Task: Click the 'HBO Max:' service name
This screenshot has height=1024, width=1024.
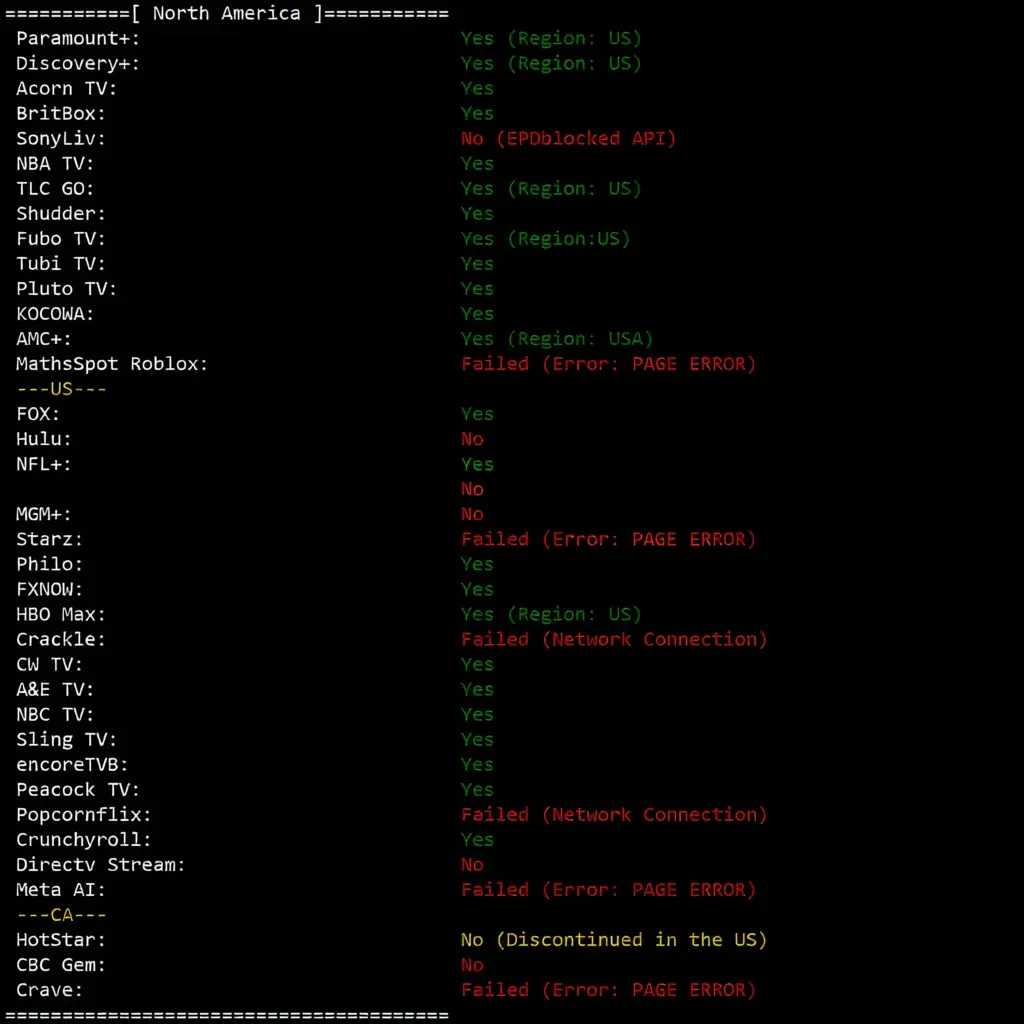Action: pyautogui.click(x=61, y=615)
